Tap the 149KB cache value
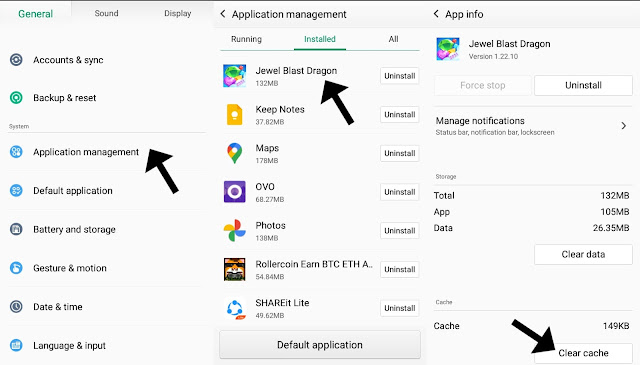Viewport: 640px width, 365px height. 616,326
